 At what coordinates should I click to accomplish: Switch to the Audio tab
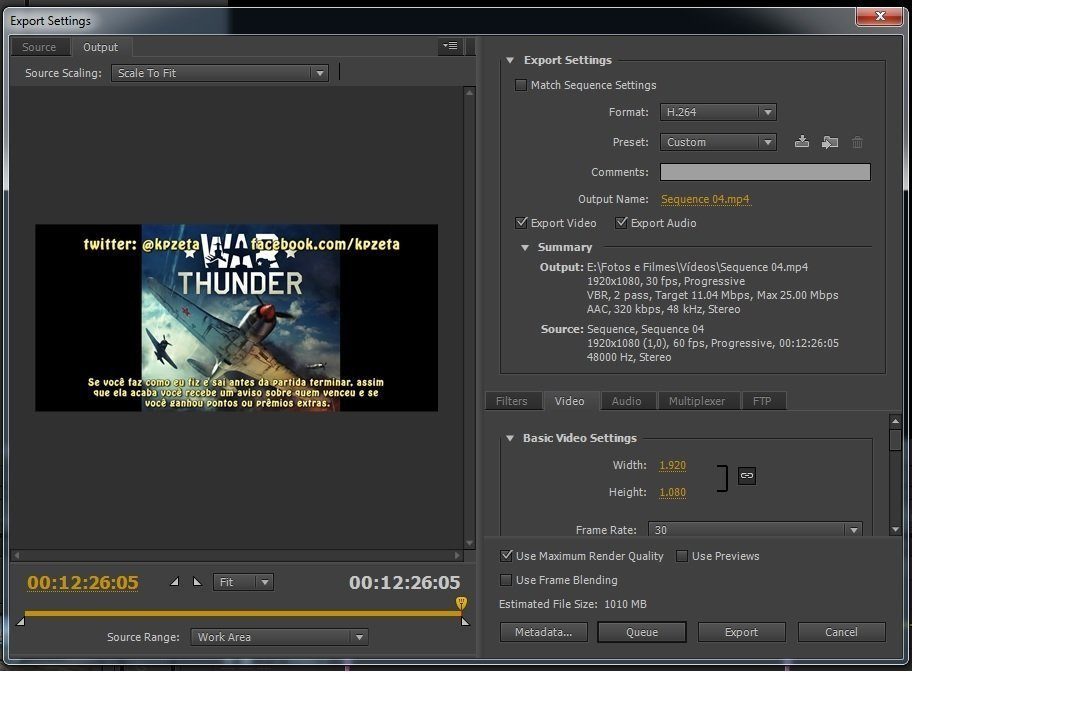[x=627, y=401]
